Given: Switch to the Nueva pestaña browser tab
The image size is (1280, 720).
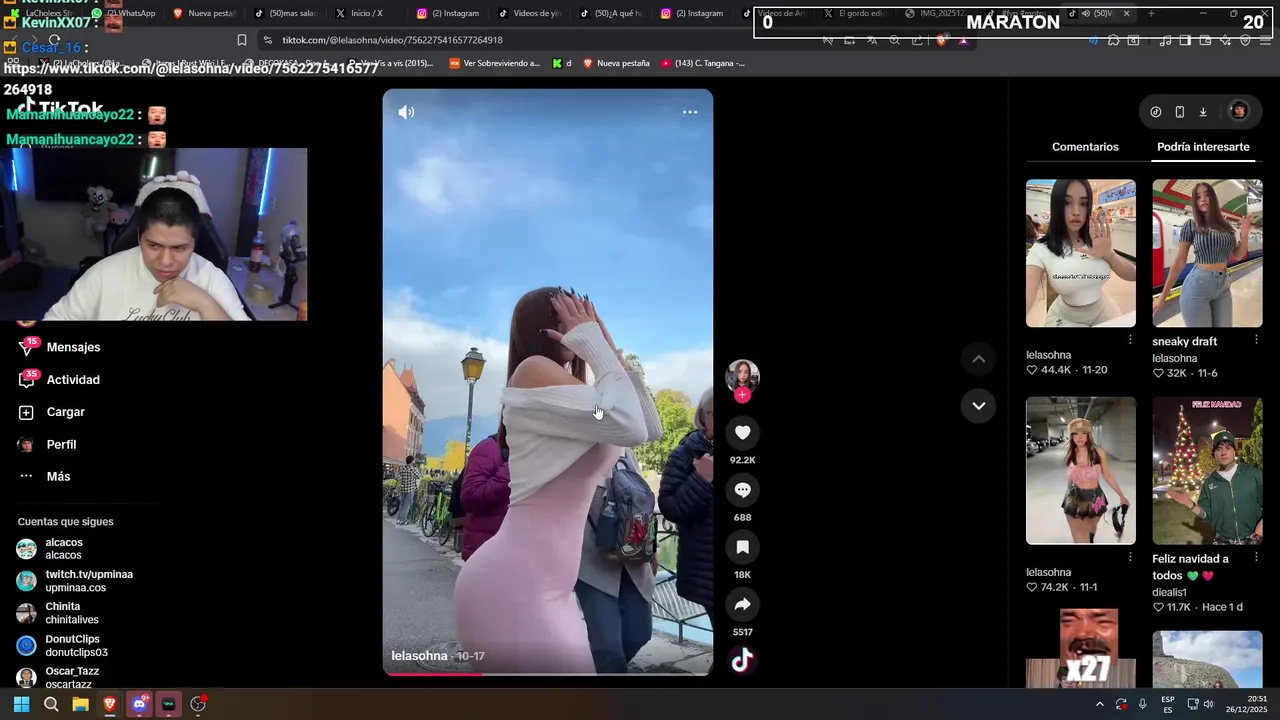Looking at the screenshot, I should [204, 13].
